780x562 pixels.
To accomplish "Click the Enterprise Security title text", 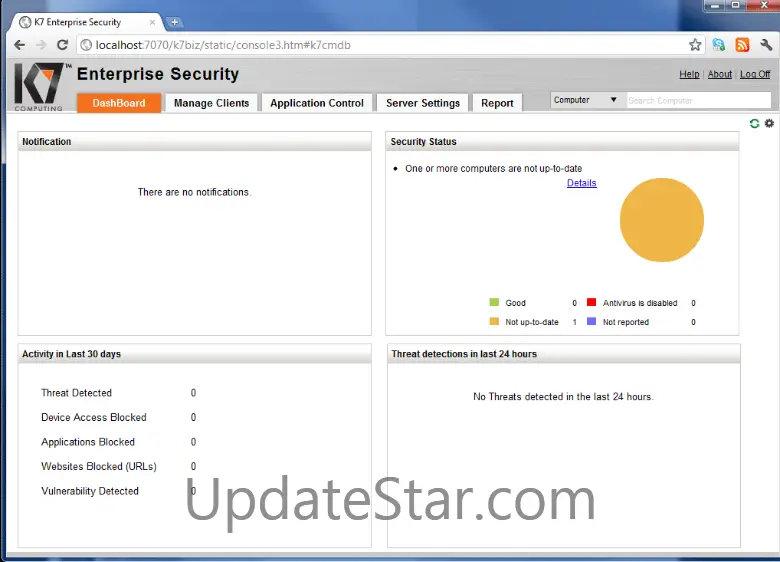I will click(158, 74).
